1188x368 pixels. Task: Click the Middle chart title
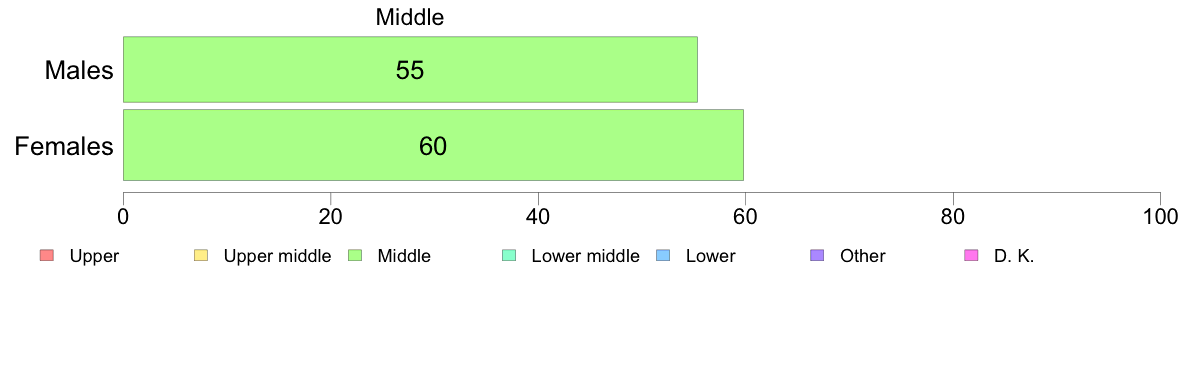409,17
